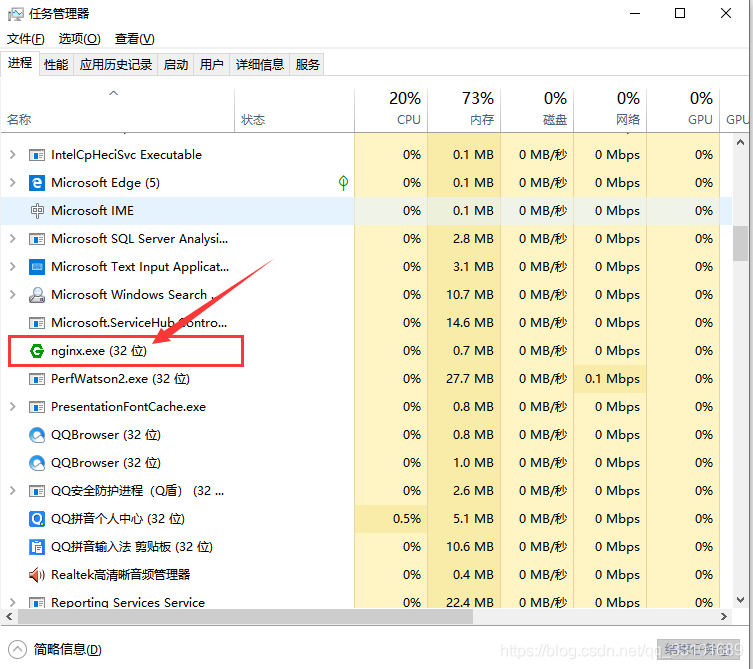
Task: Click the Microsoft Text Input Application icon
Action: [37, 267]
